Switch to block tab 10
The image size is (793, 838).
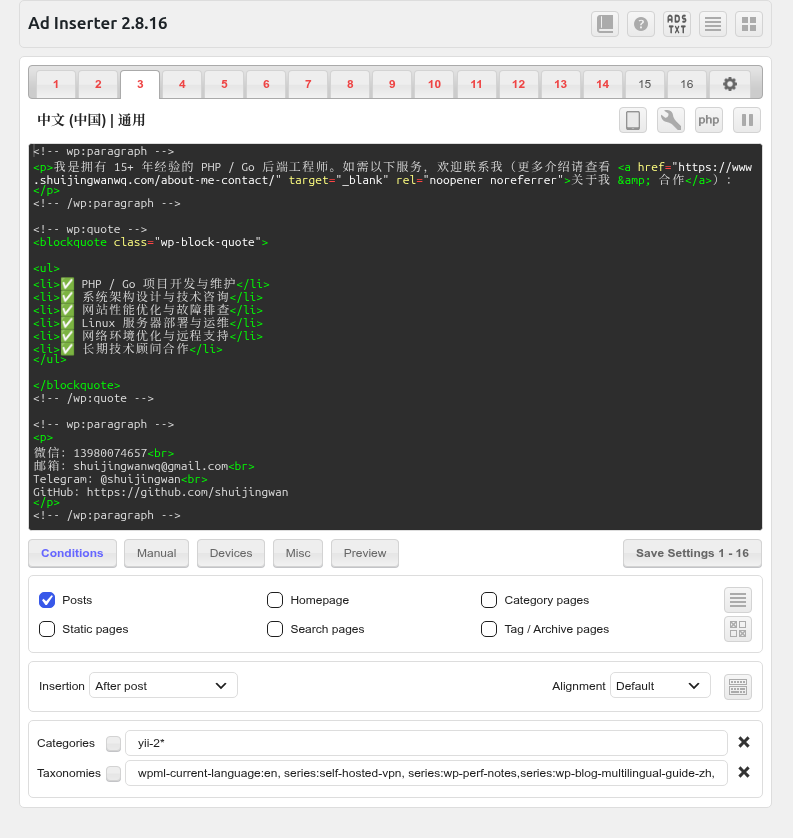(x=434, y=84)
